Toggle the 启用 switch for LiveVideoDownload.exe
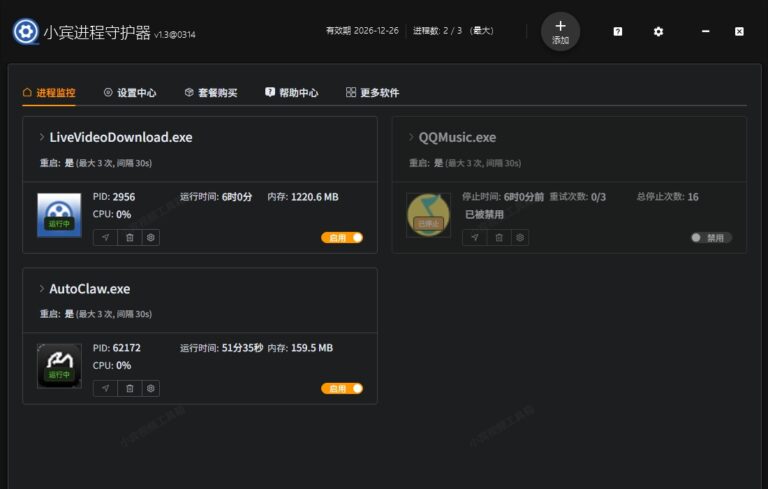This screenshot has height=489, width=768. (342, 238)
